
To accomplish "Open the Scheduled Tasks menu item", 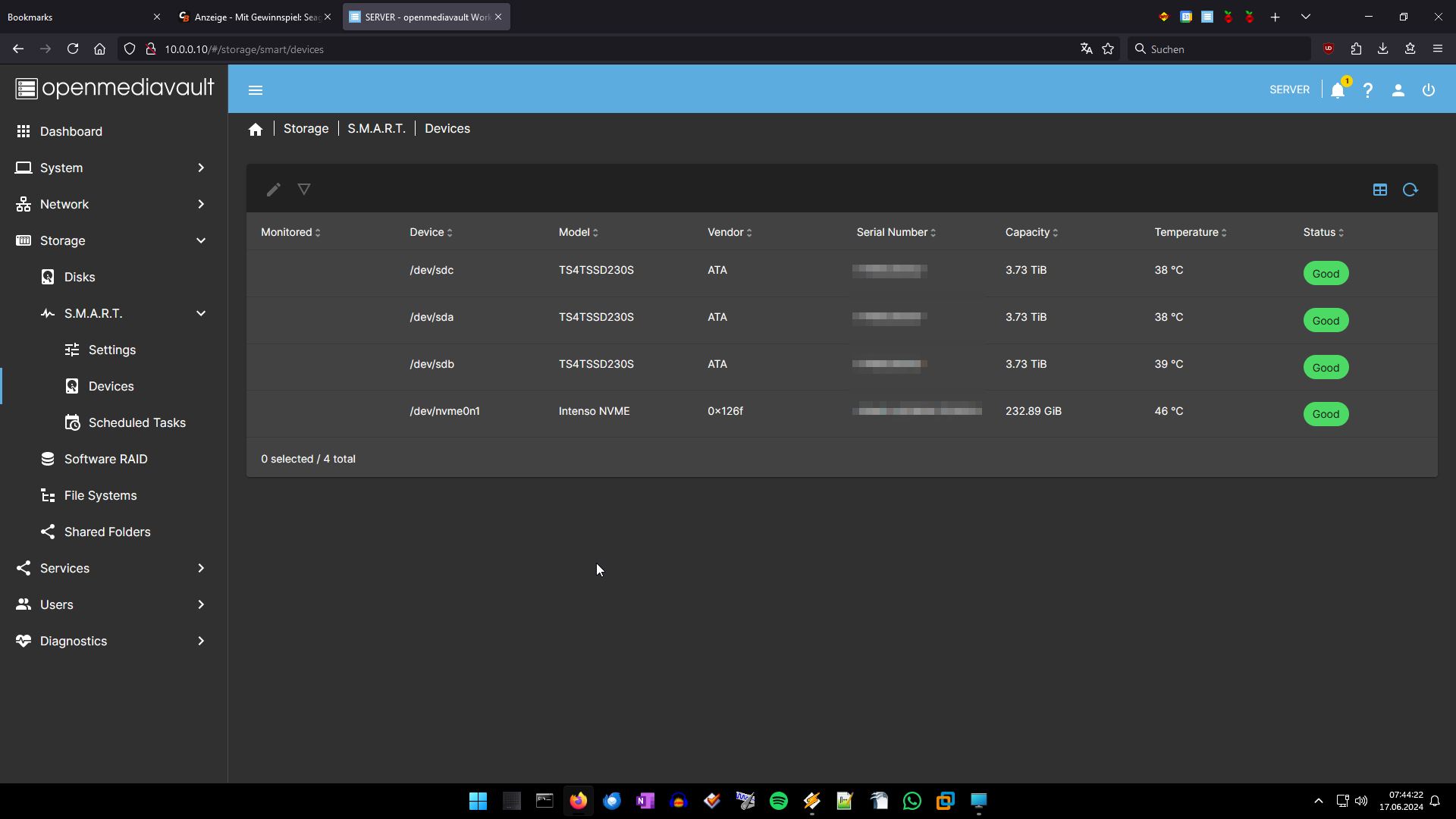I will [x=136, y=422].
